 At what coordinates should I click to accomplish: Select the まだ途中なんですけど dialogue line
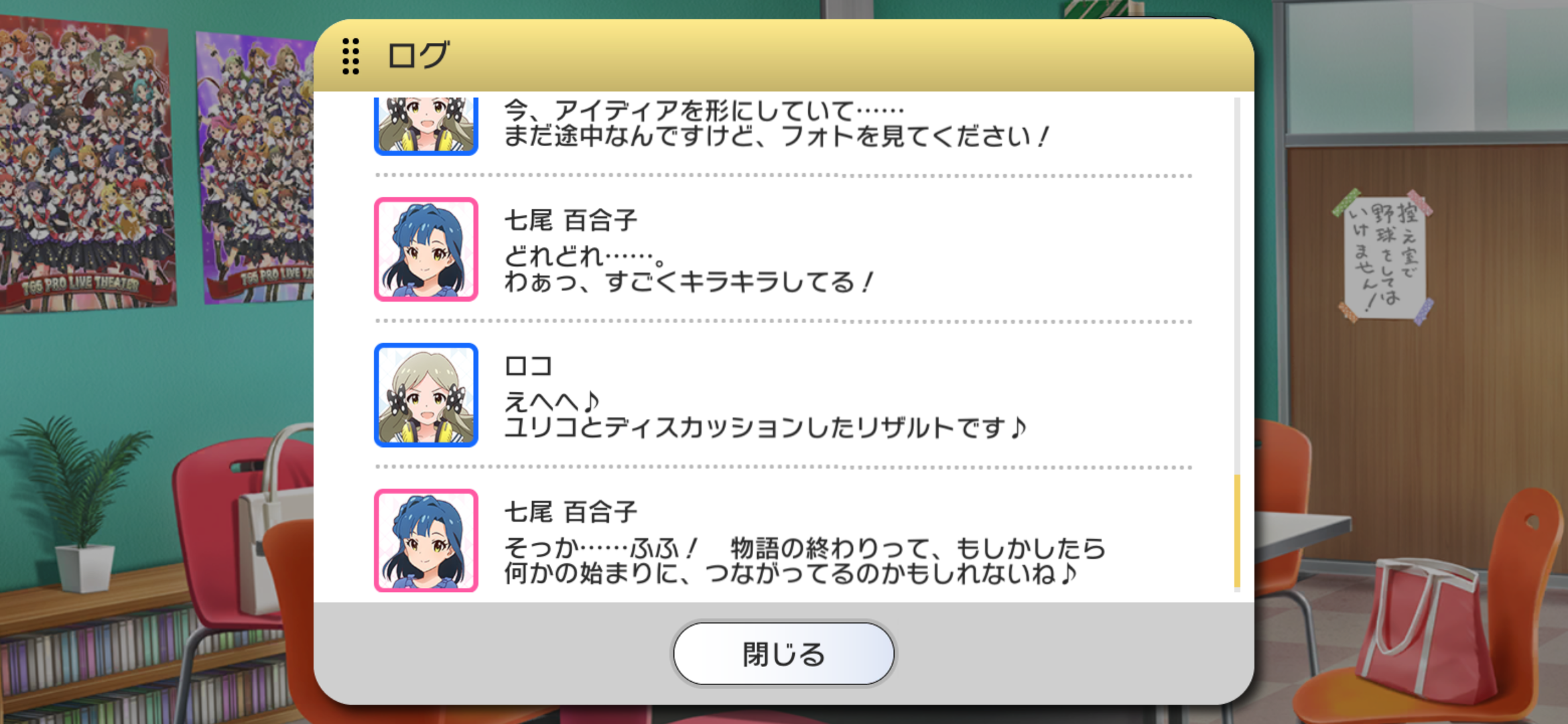(x=776, y=137)
